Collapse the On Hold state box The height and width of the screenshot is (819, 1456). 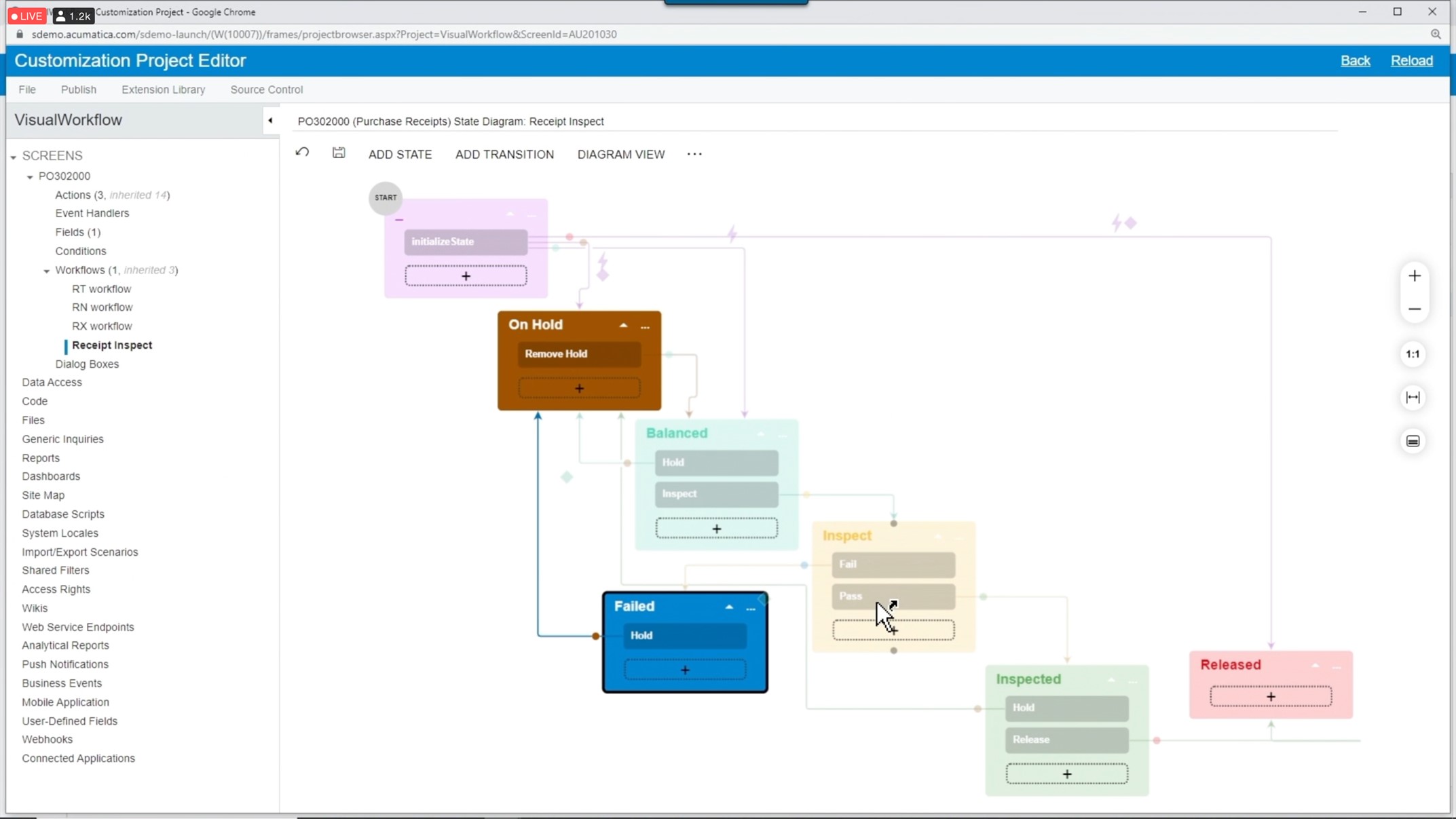pos(623,325)
